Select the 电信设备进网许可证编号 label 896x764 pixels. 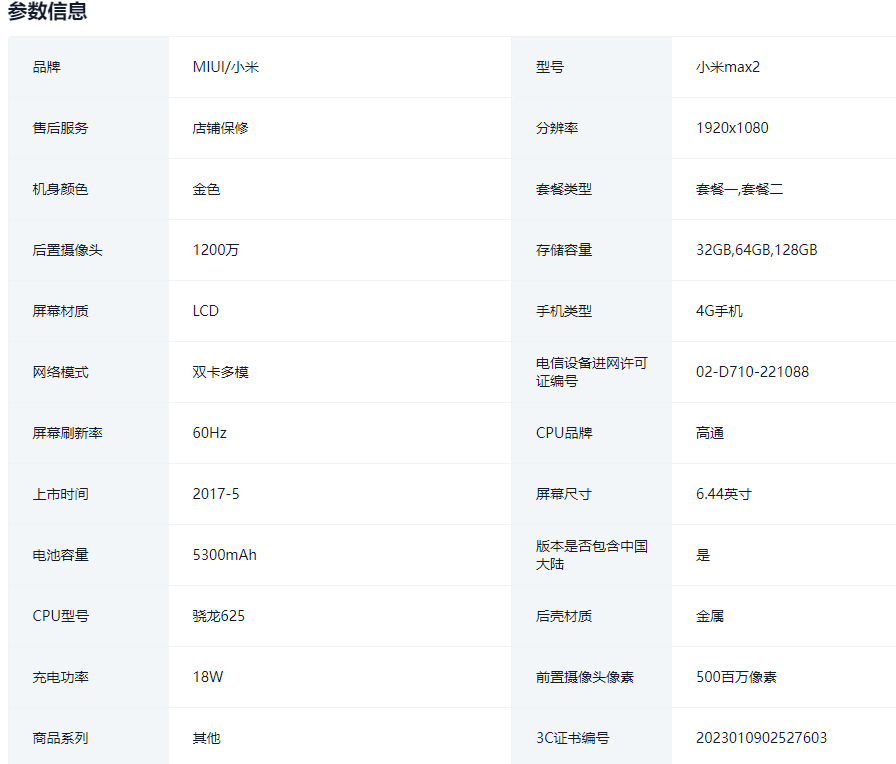point(591,372)
